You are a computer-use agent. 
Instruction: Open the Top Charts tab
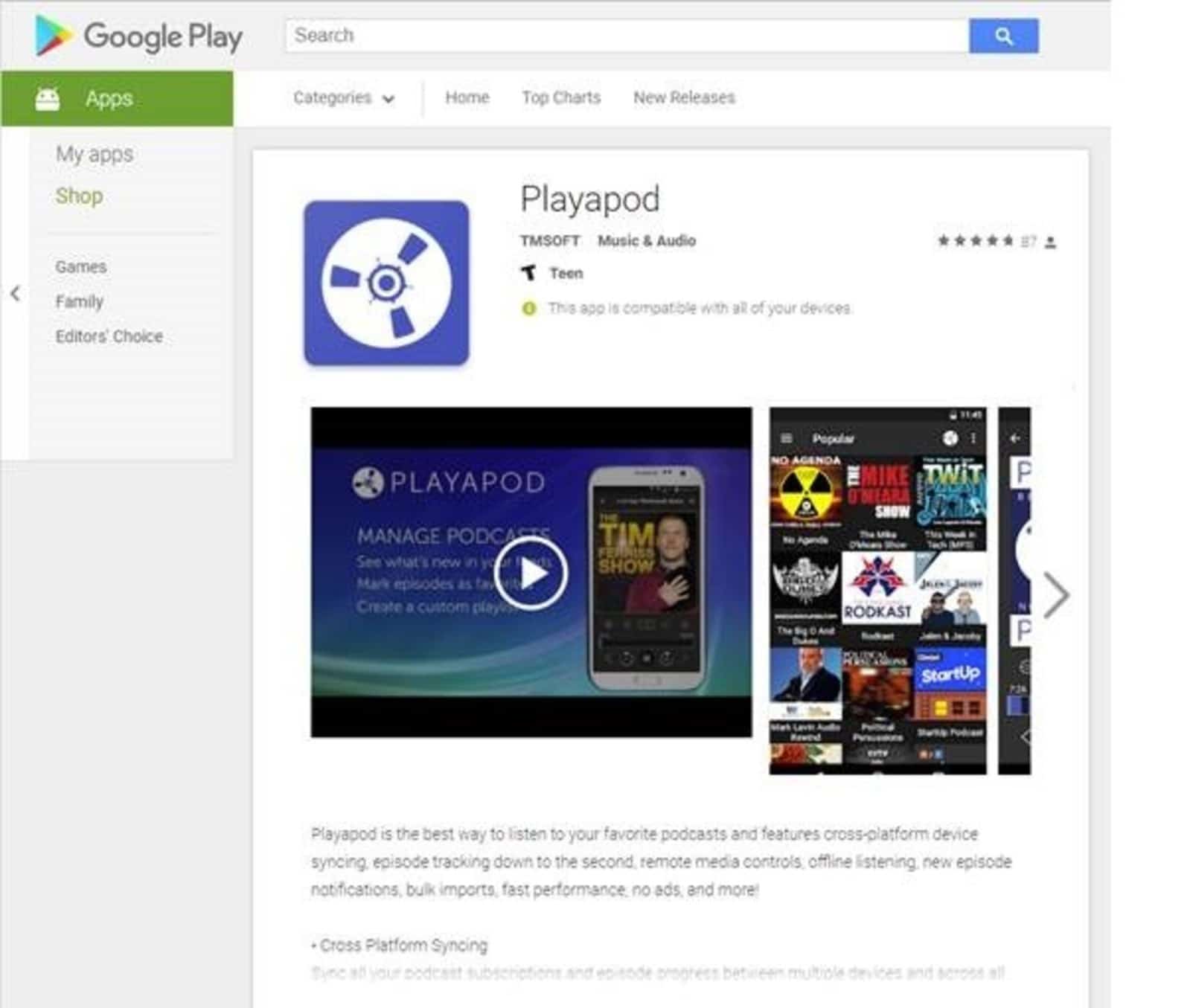point(561,97)
